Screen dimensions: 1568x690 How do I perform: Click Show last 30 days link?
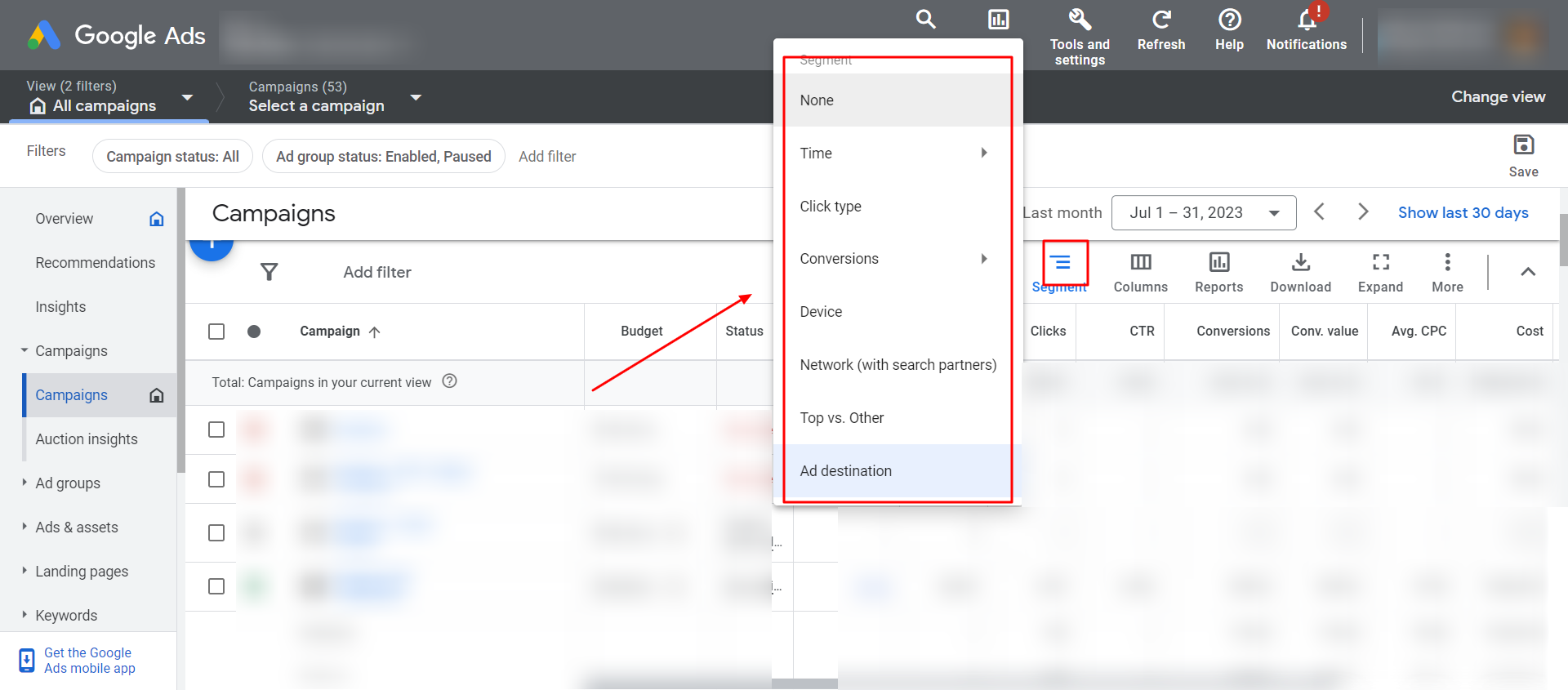tap(1463, 212)
